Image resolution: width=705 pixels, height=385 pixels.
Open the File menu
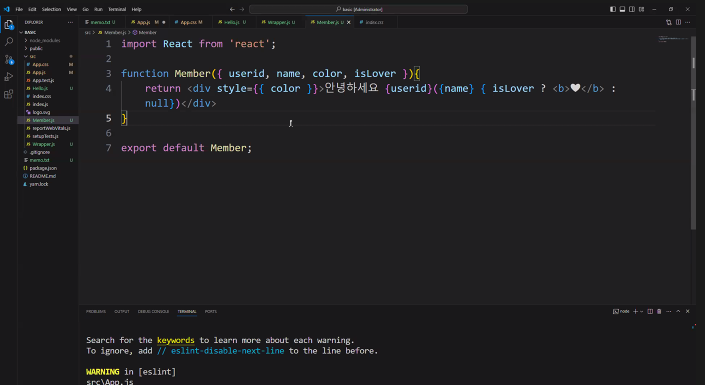19,9
